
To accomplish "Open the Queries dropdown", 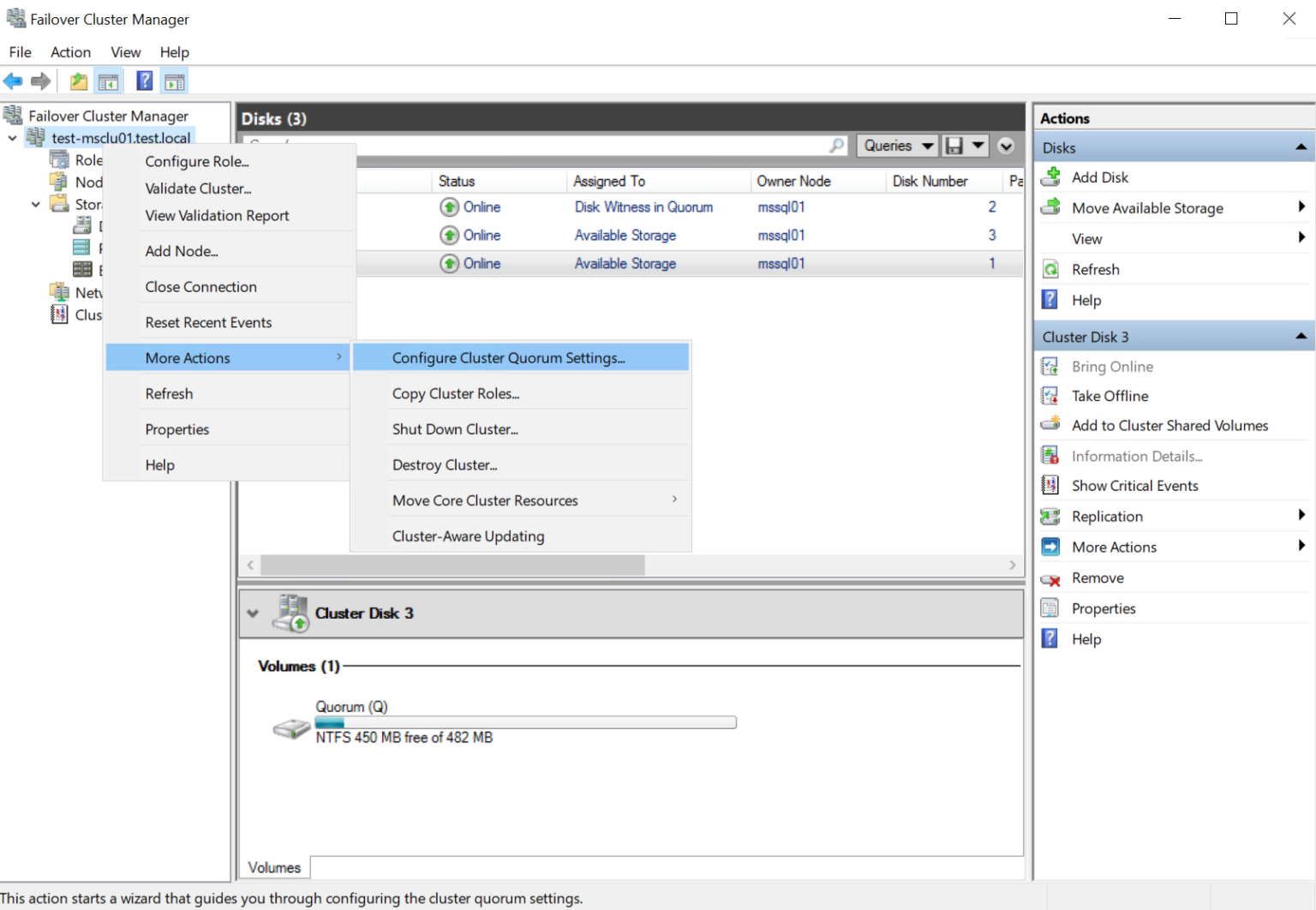I will pos(897,145).
